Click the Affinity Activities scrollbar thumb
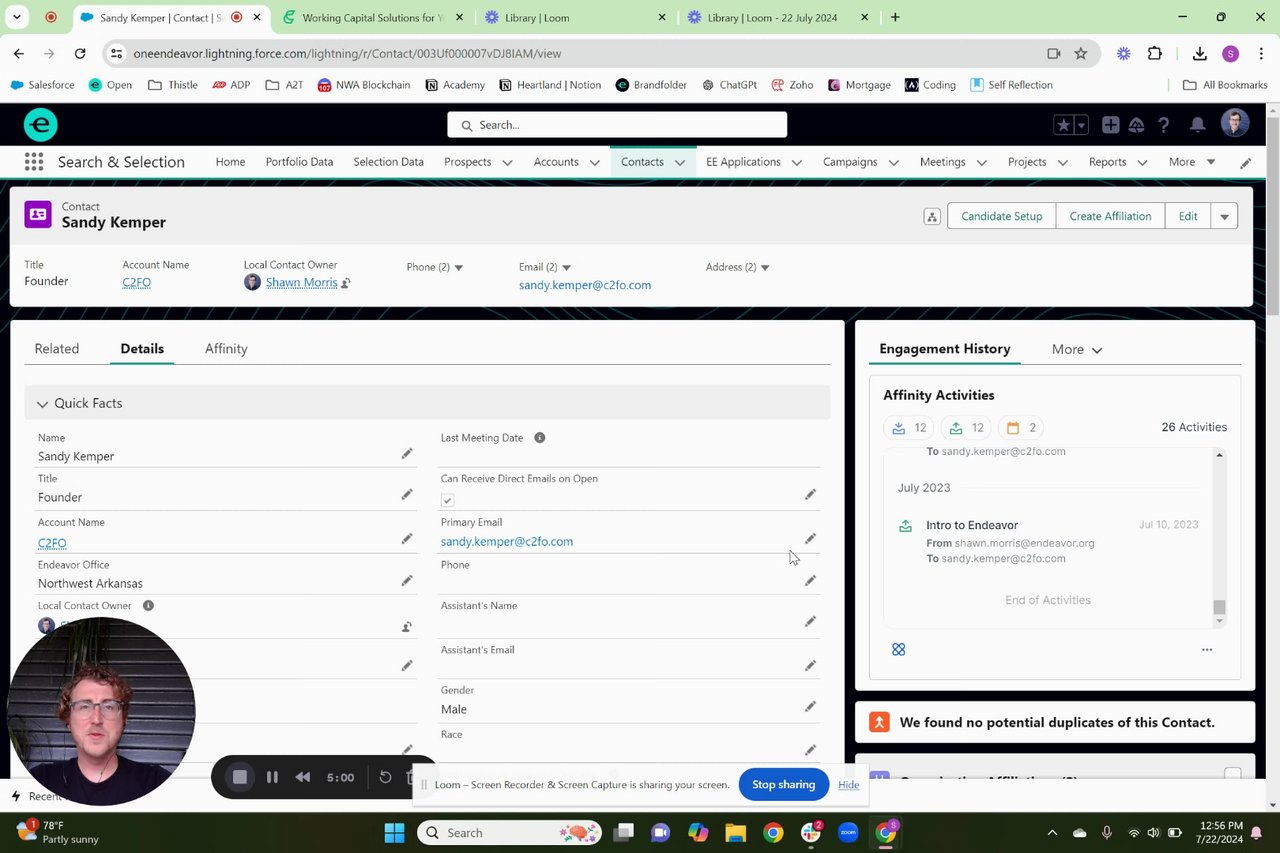 pos(1219,607)
